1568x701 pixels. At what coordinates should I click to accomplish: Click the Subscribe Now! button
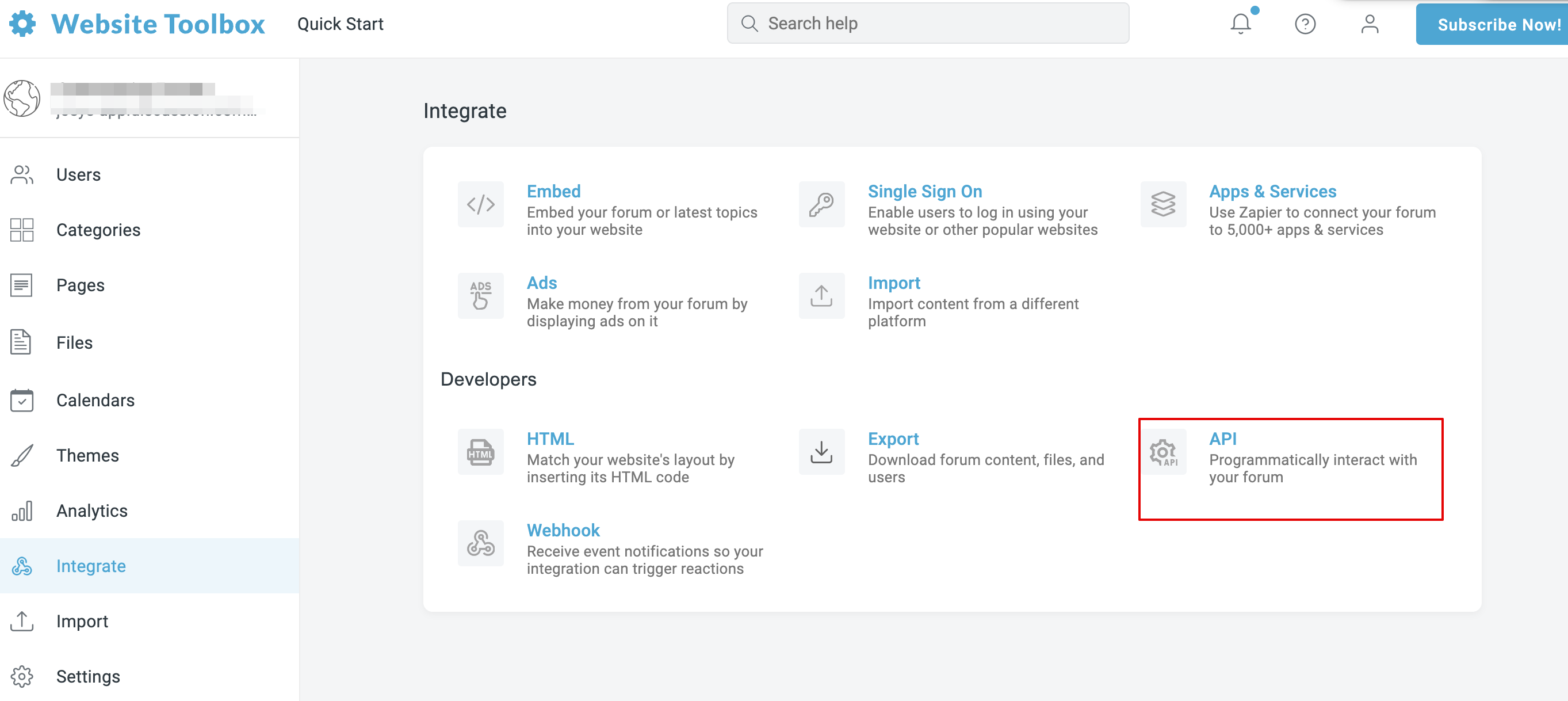1497,24
